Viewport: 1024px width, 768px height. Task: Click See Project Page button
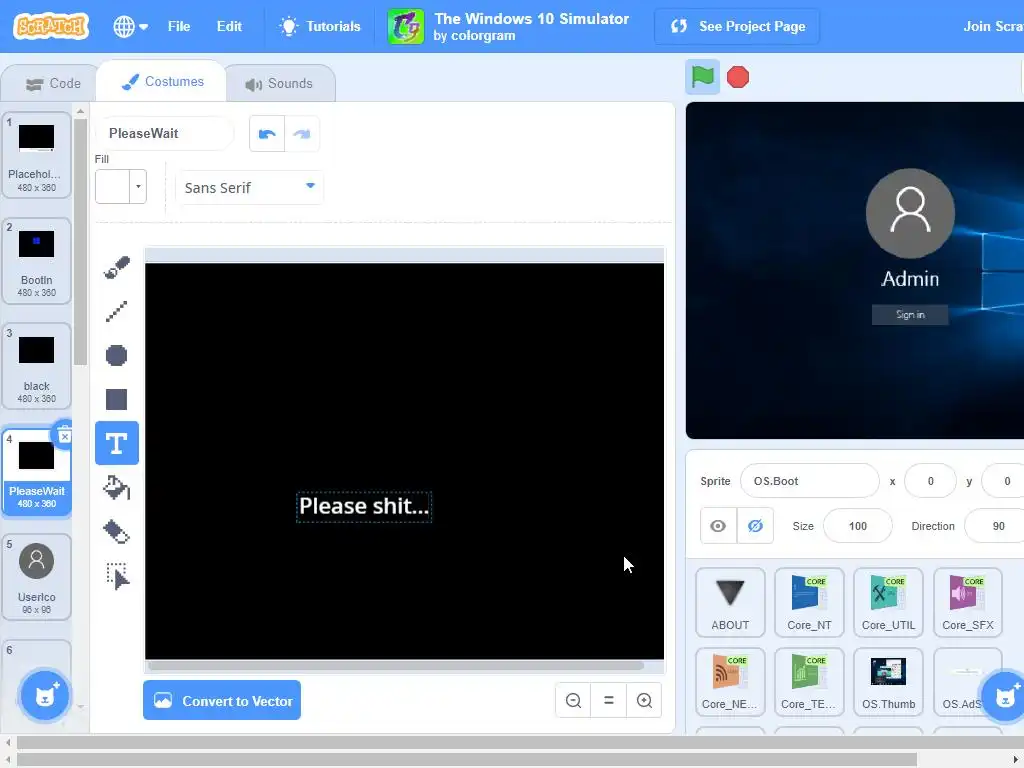(x=737, y=27)
